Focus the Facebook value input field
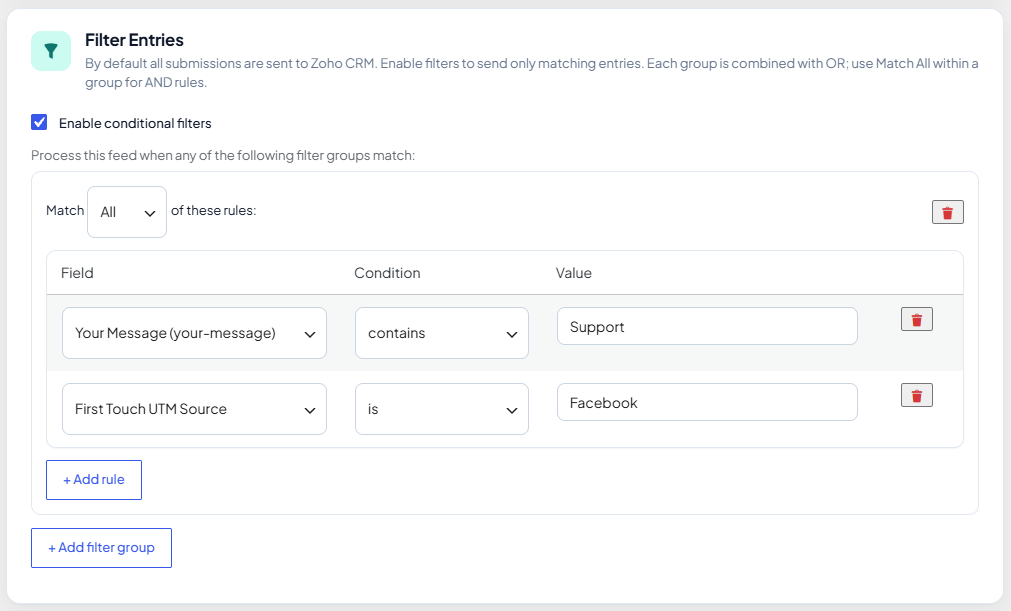Screen dimensions: 1011x611 coord(707,402)
